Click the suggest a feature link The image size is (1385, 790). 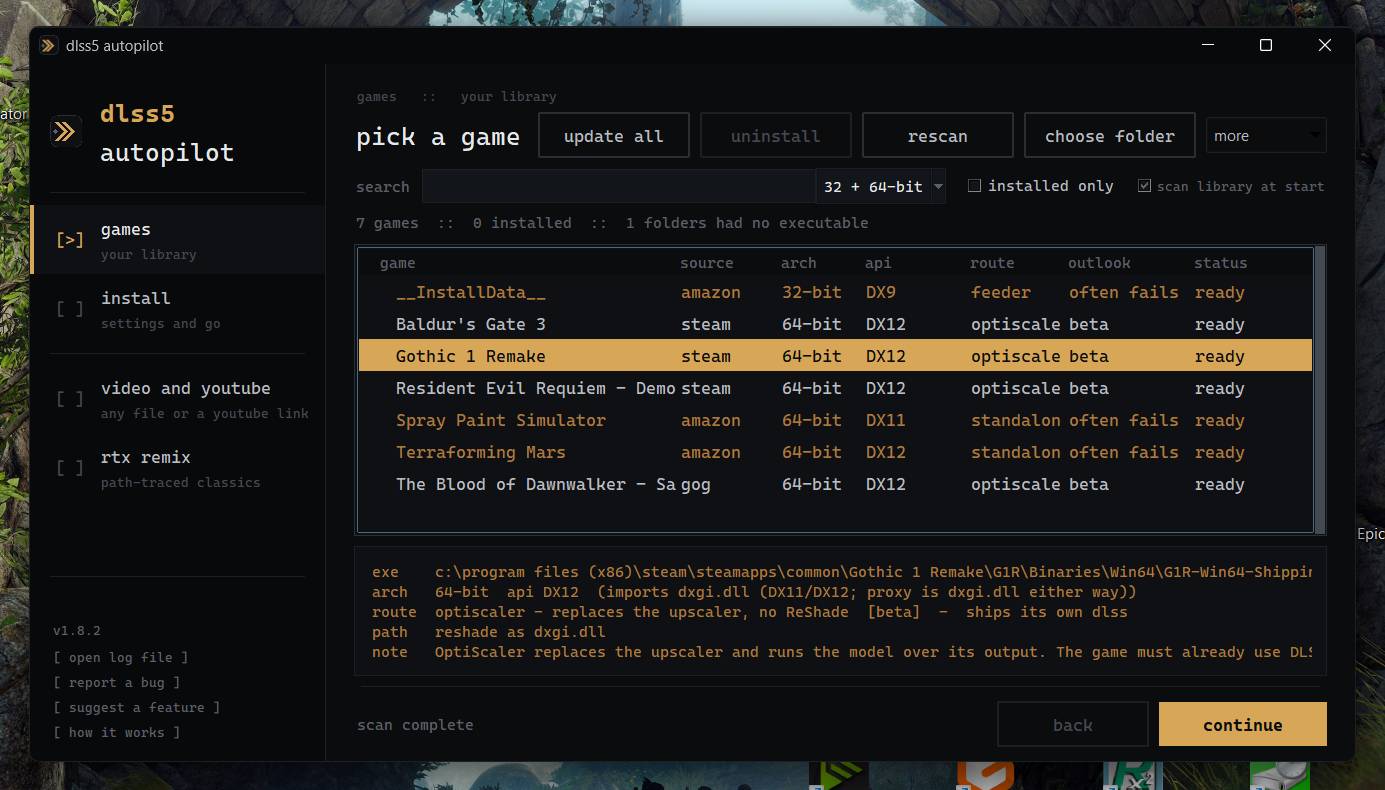(137, 707)
